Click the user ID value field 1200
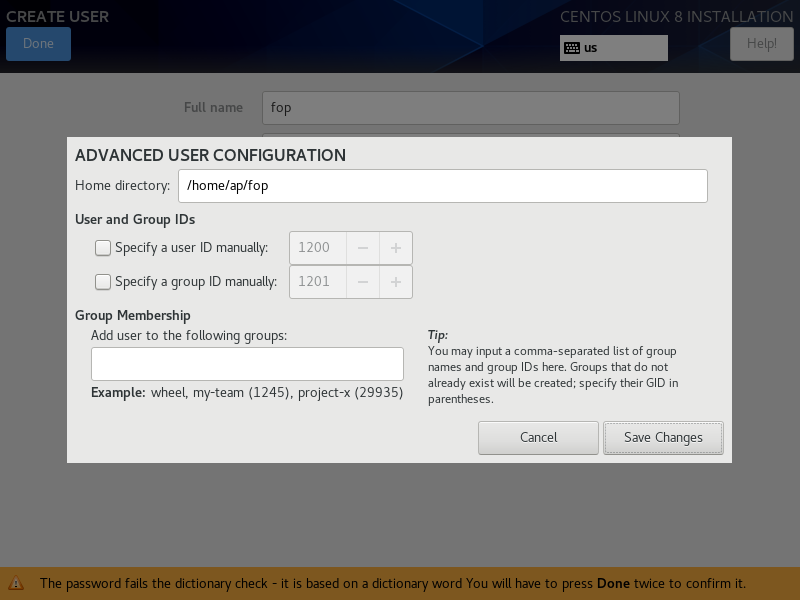800x600 pixels. click(318, 248)
